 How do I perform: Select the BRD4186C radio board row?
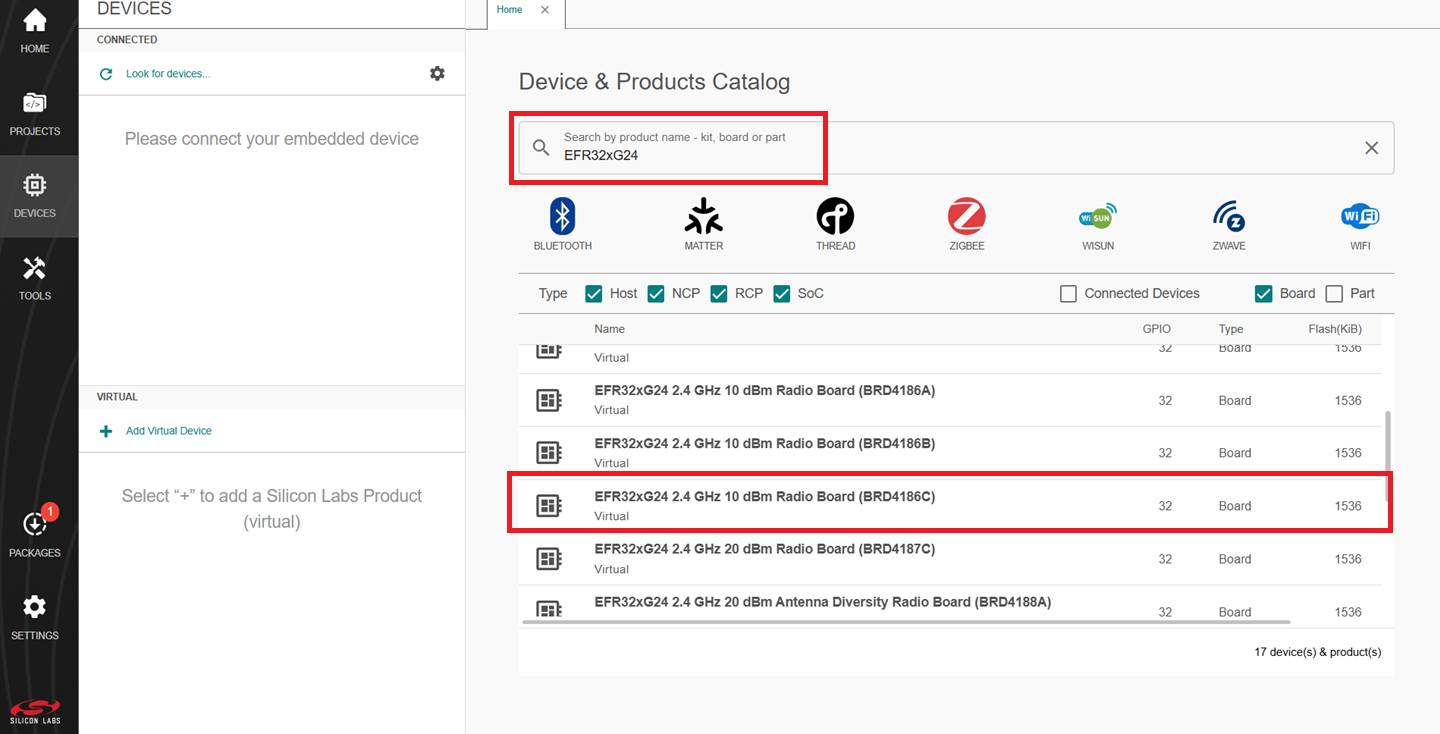[764, 497]
